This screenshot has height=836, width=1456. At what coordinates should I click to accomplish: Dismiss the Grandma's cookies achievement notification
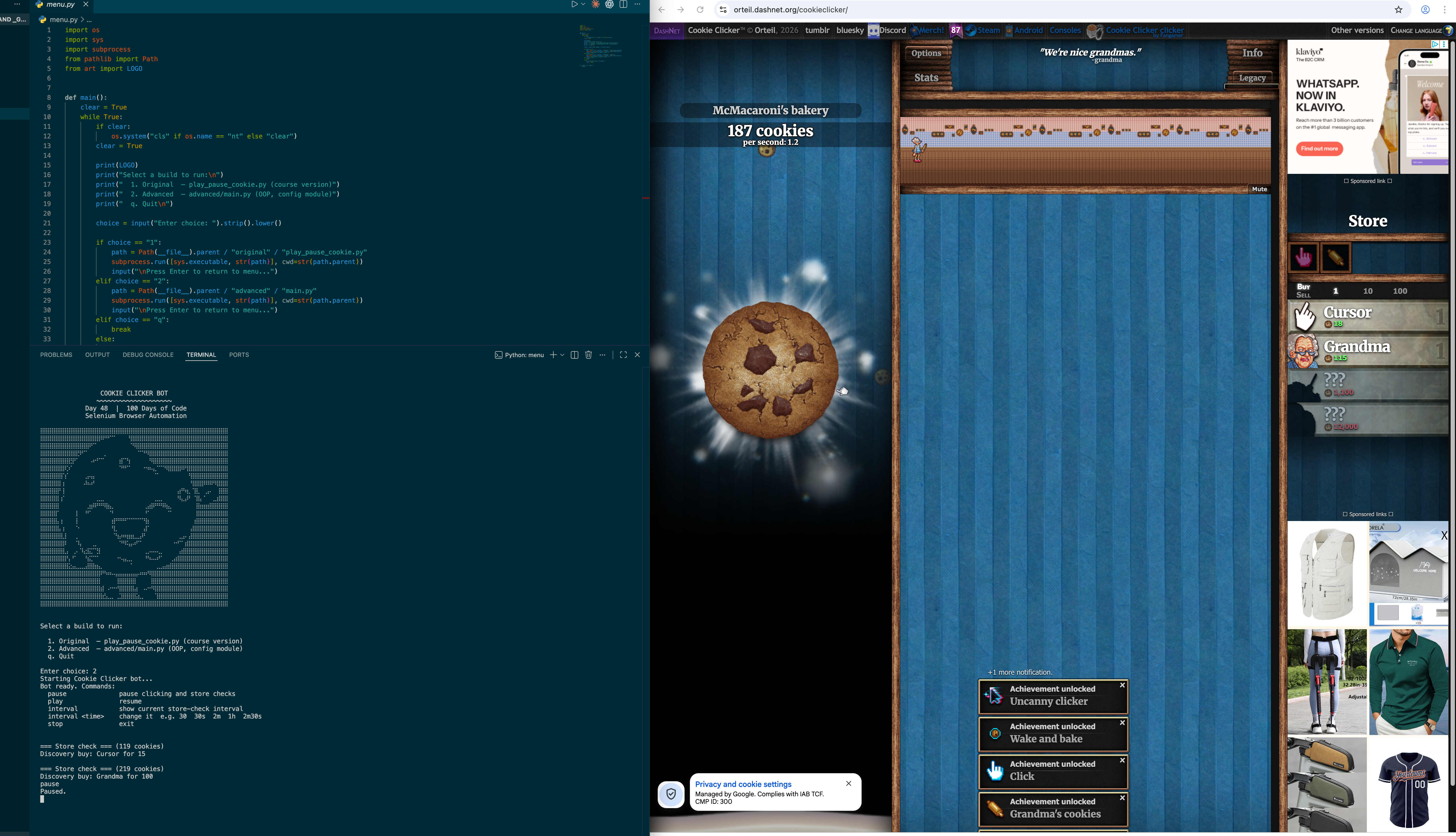coord(1122,798)
